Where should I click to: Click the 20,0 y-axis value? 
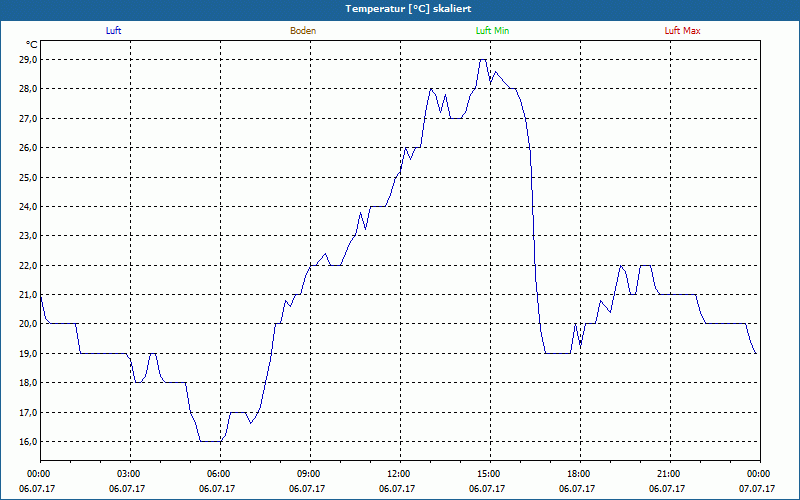tap(29, 324)
